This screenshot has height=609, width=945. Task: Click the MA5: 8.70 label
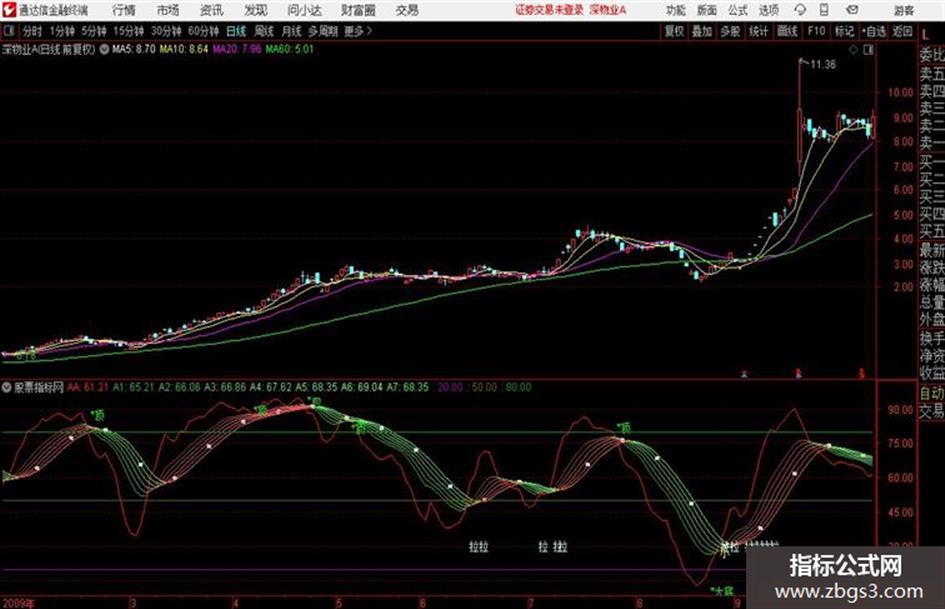[134, 49]
